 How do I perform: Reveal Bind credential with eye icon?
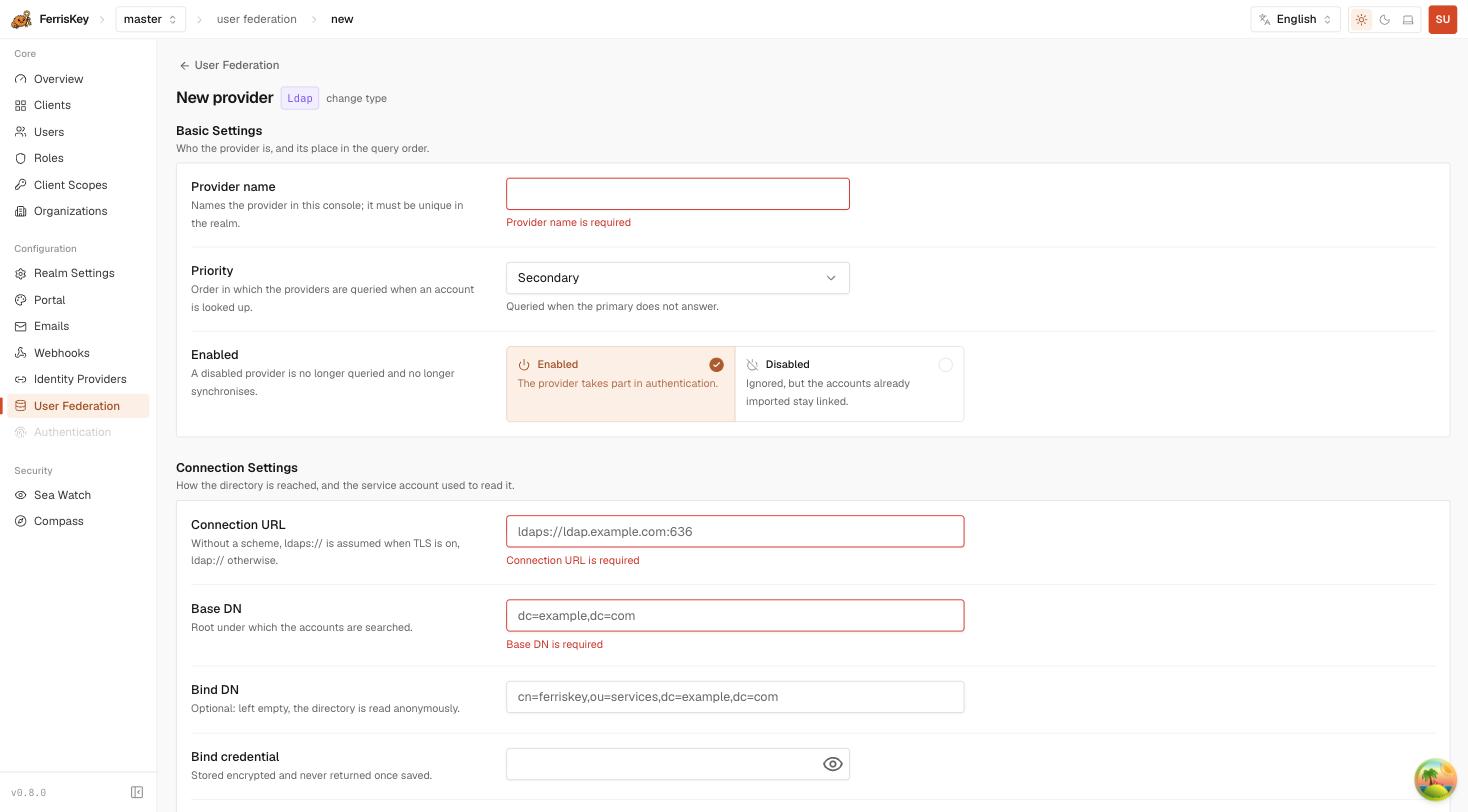tap(832, 764)
